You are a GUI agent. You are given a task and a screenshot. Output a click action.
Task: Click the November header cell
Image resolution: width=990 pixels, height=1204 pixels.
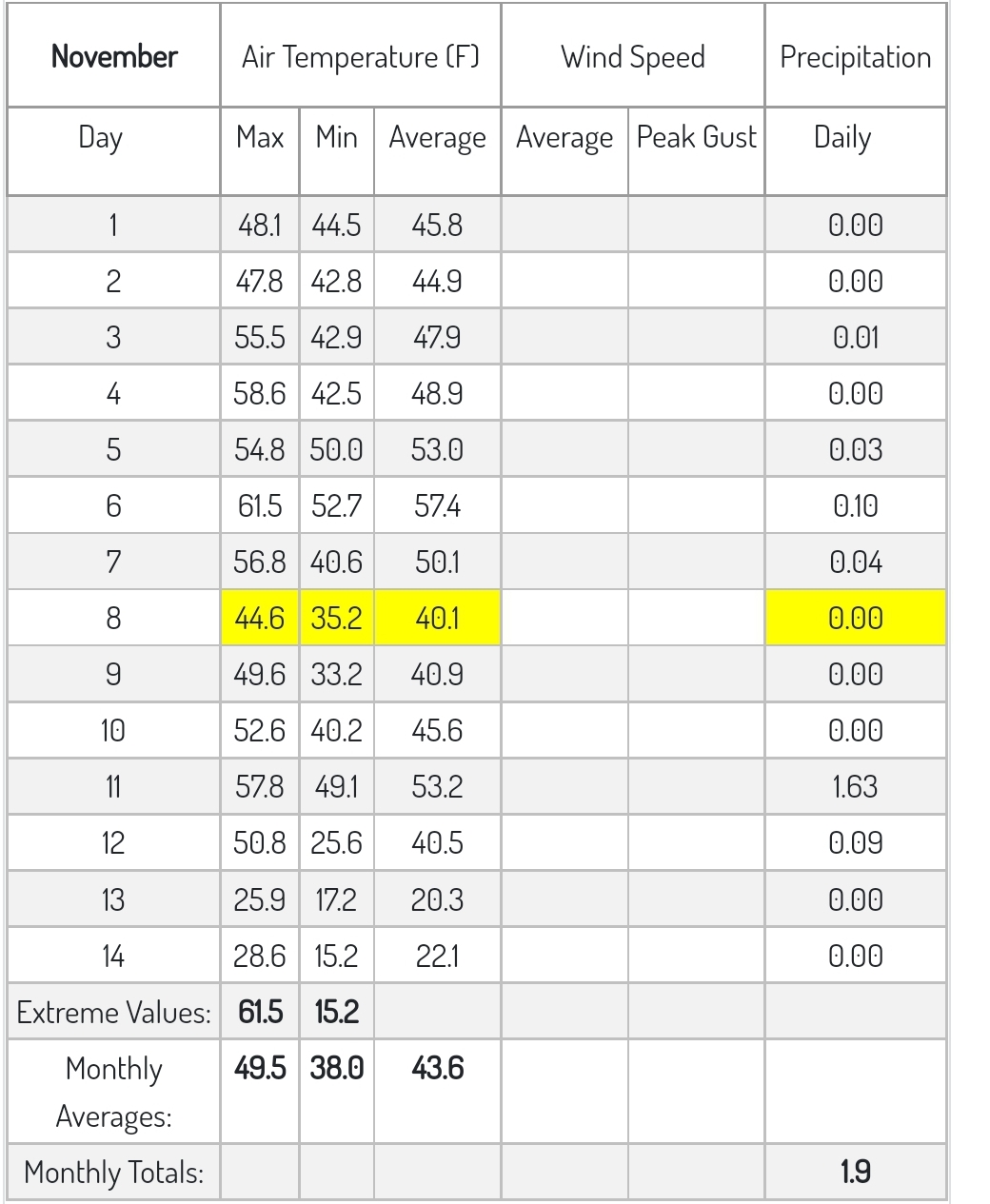pyautogui.click(x=113, y=56)
